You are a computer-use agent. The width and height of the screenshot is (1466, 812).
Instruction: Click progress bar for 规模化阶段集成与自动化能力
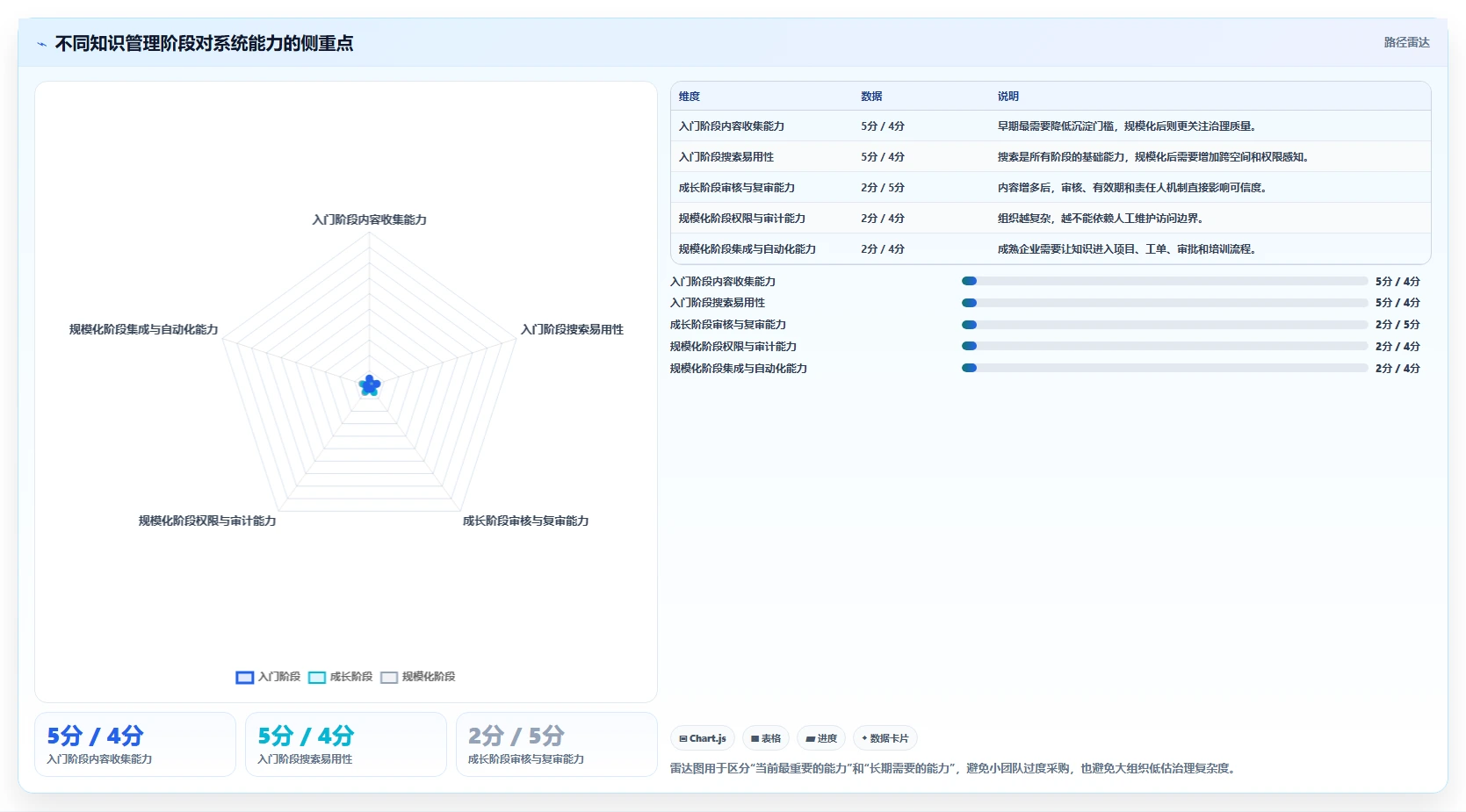click(1165, 369)
